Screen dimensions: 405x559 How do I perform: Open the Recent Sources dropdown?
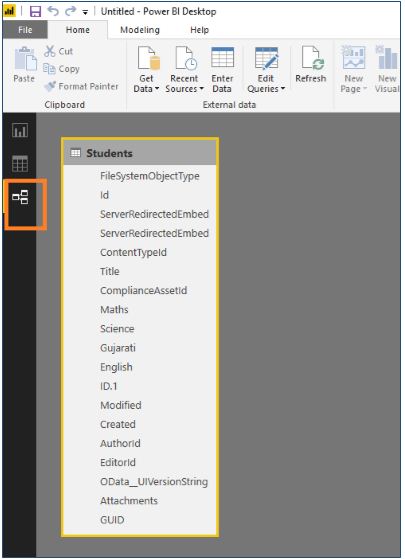(184, 70)
